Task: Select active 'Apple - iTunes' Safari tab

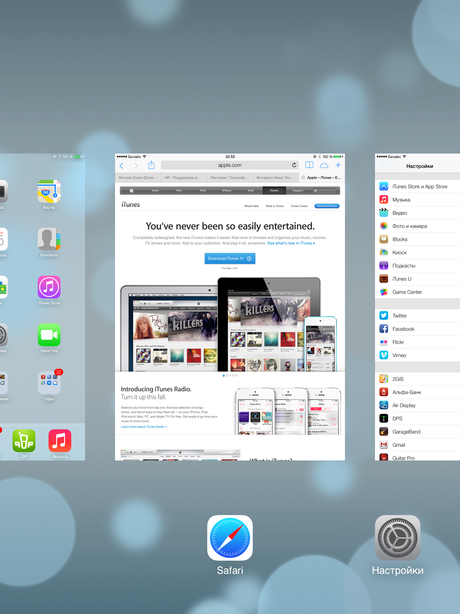Action: coord(321,177)
